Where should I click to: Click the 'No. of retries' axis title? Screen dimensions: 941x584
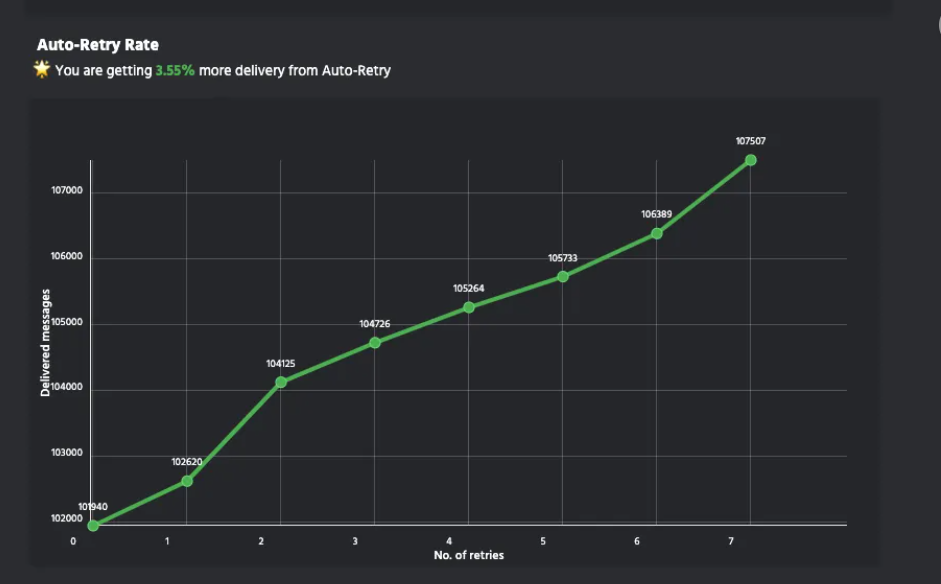click(x=469, y=555)
